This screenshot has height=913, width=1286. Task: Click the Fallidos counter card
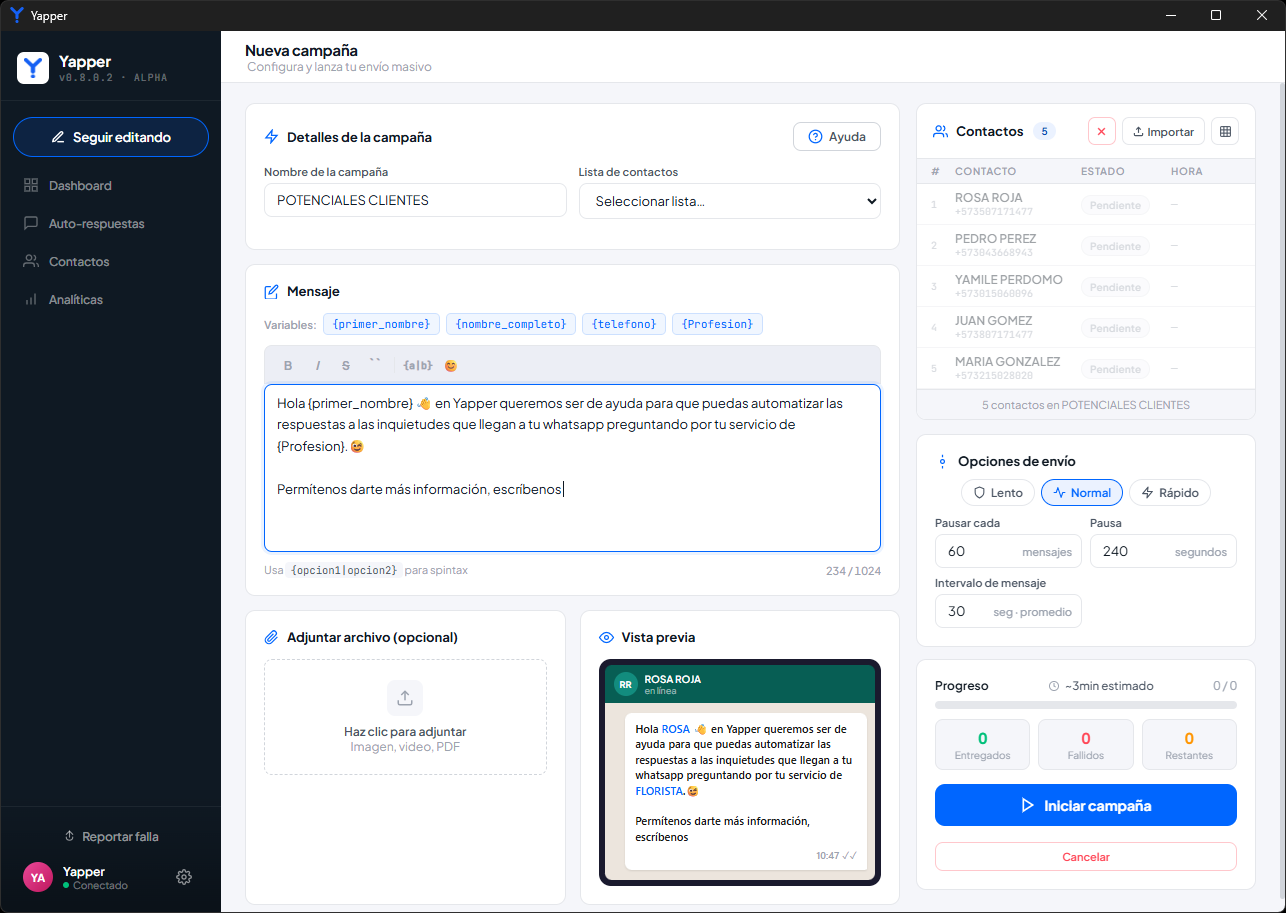click(x=1086, y=745)
